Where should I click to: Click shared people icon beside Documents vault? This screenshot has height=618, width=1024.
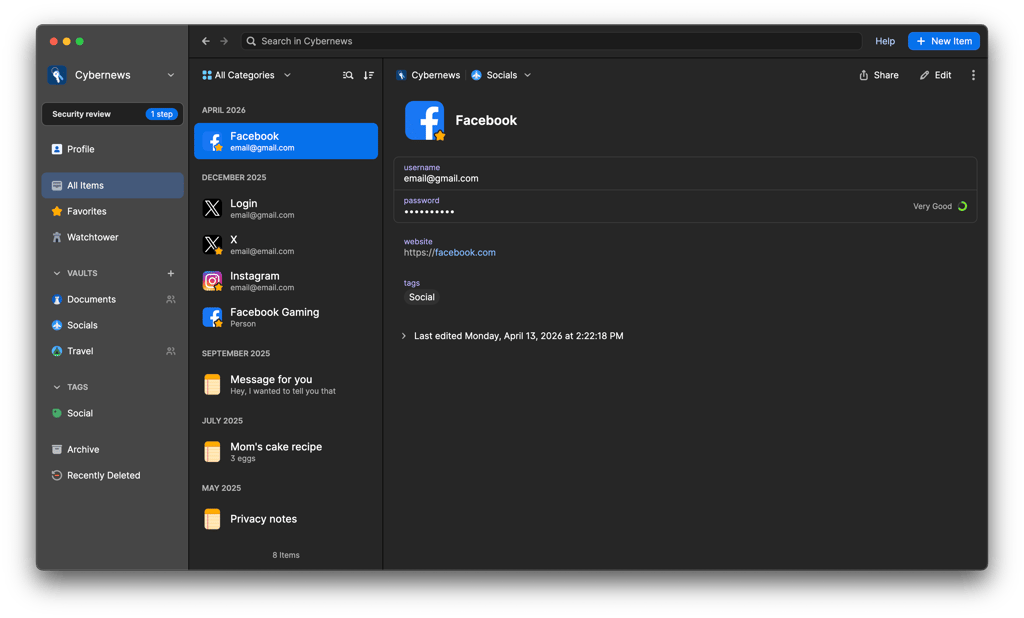click(x=170, y=299)
